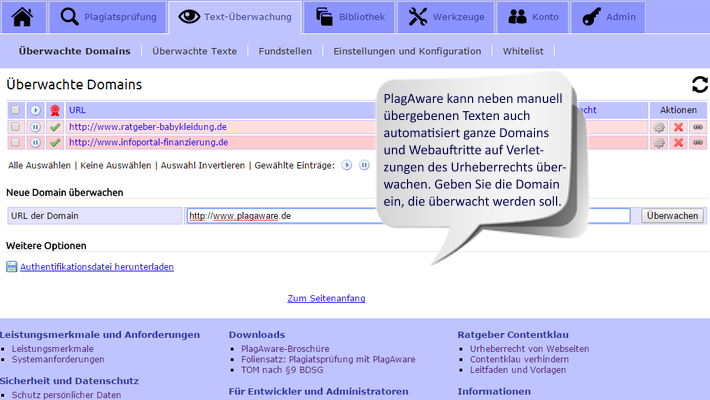This screenshot has width=710, height=400.
Task: Open TOM nach §9 BDSG link
Action: [282, 370]
